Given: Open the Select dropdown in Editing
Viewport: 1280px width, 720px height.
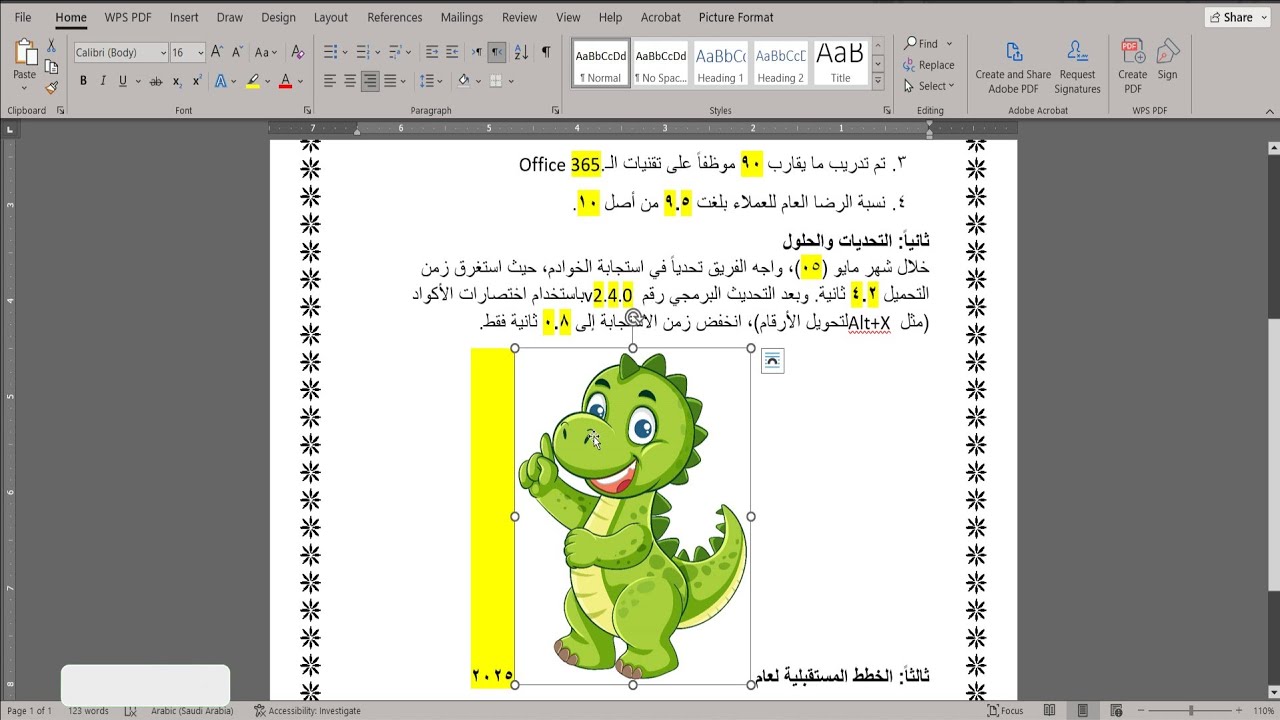Looking at the screenshot, I should click(929, 86).
